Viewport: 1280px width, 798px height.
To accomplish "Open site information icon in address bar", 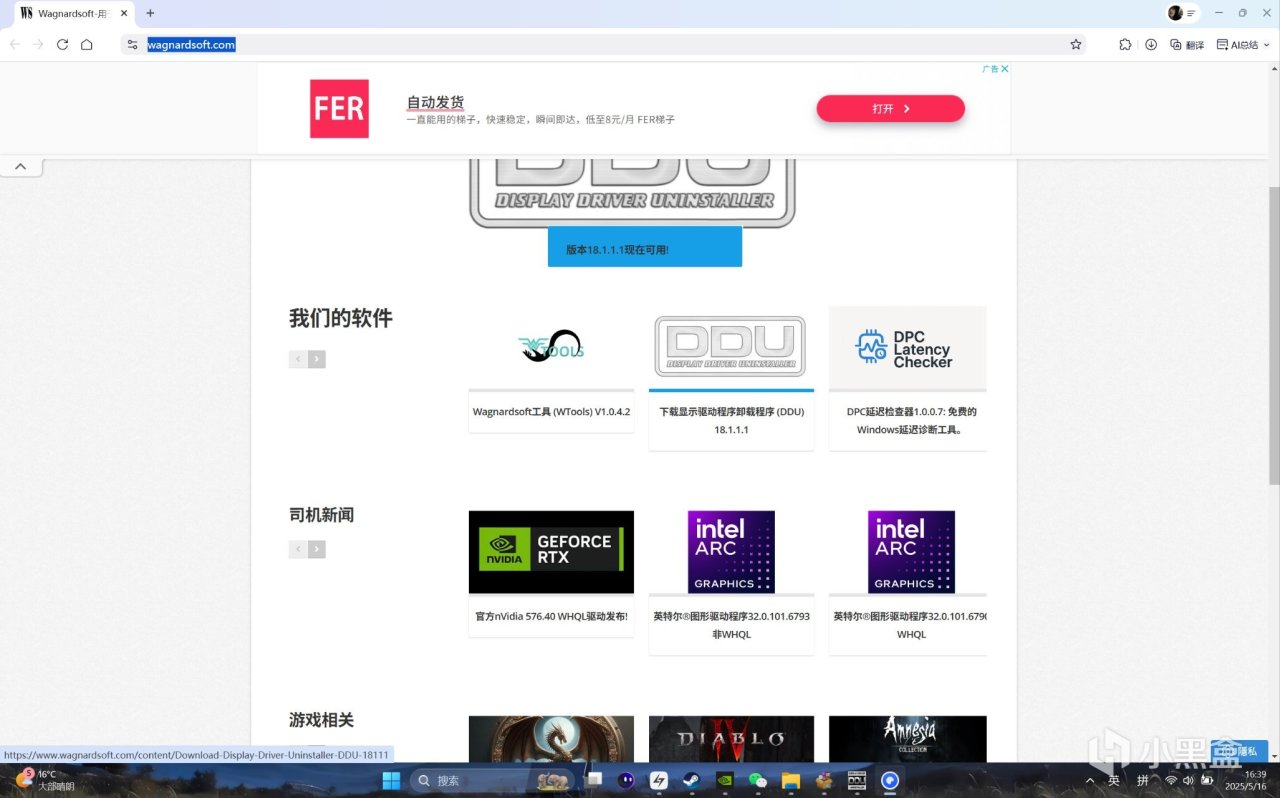I will point(132,44).
